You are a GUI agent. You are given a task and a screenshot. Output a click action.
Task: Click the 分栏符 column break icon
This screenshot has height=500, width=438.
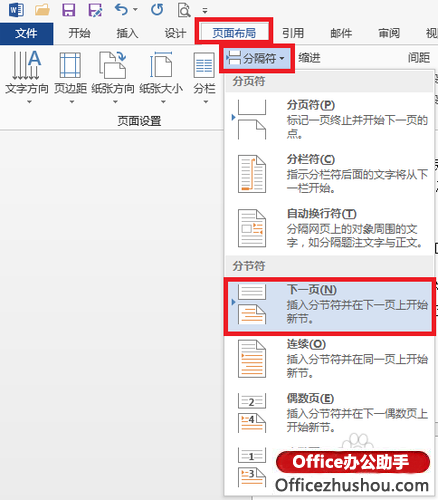(252, 174)
